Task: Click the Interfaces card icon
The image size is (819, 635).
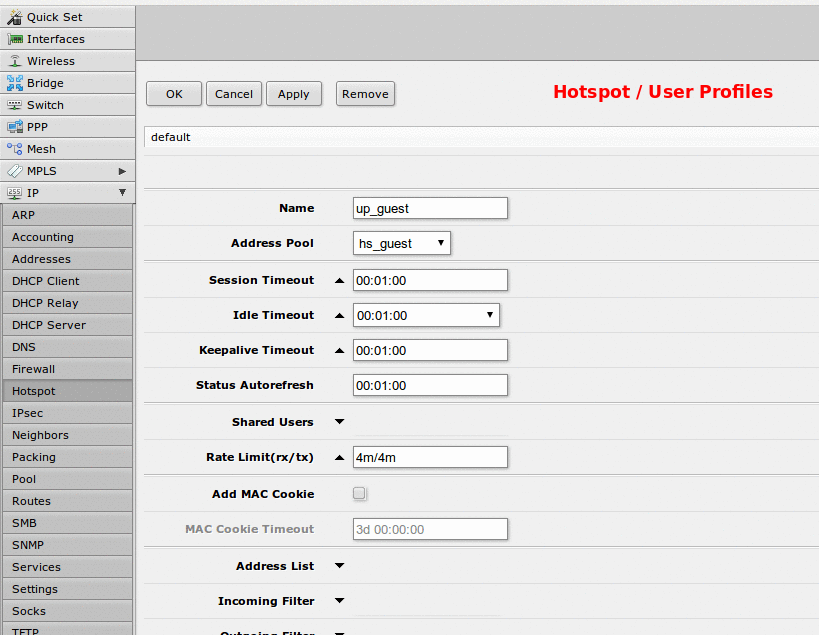Action: click(x=15, y=39)
